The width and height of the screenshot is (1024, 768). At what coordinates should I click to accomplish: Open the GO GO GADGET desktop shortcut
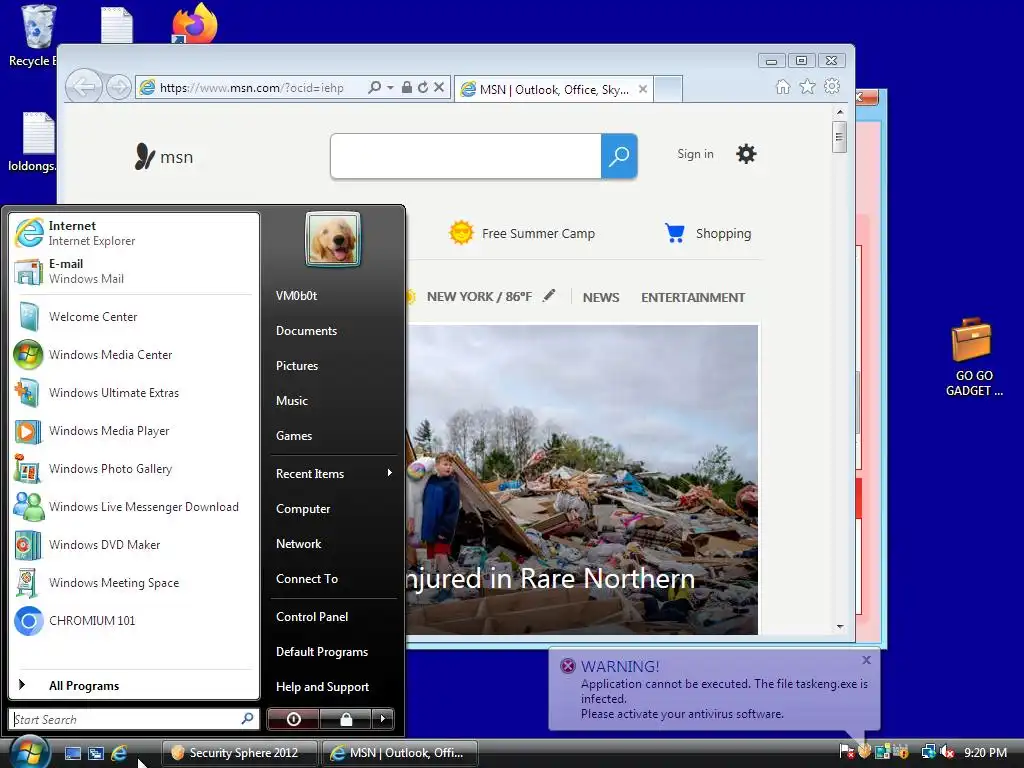click(x=974, y=357)
